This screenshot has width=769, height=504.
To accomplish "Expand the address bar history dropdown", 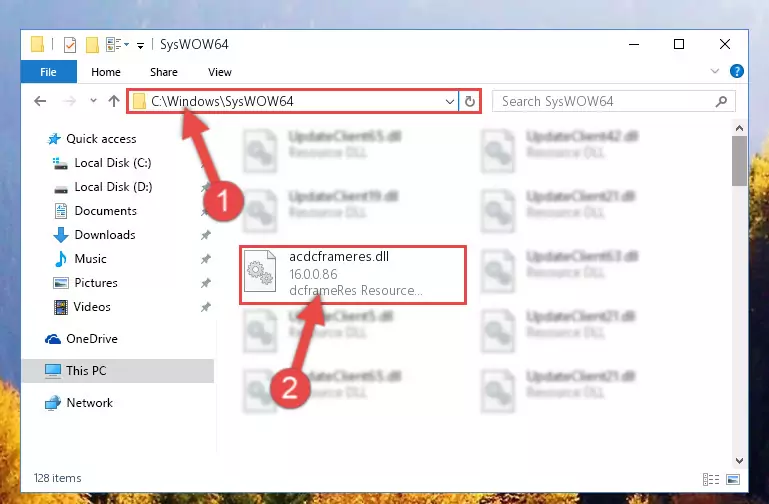I will 449,101.
